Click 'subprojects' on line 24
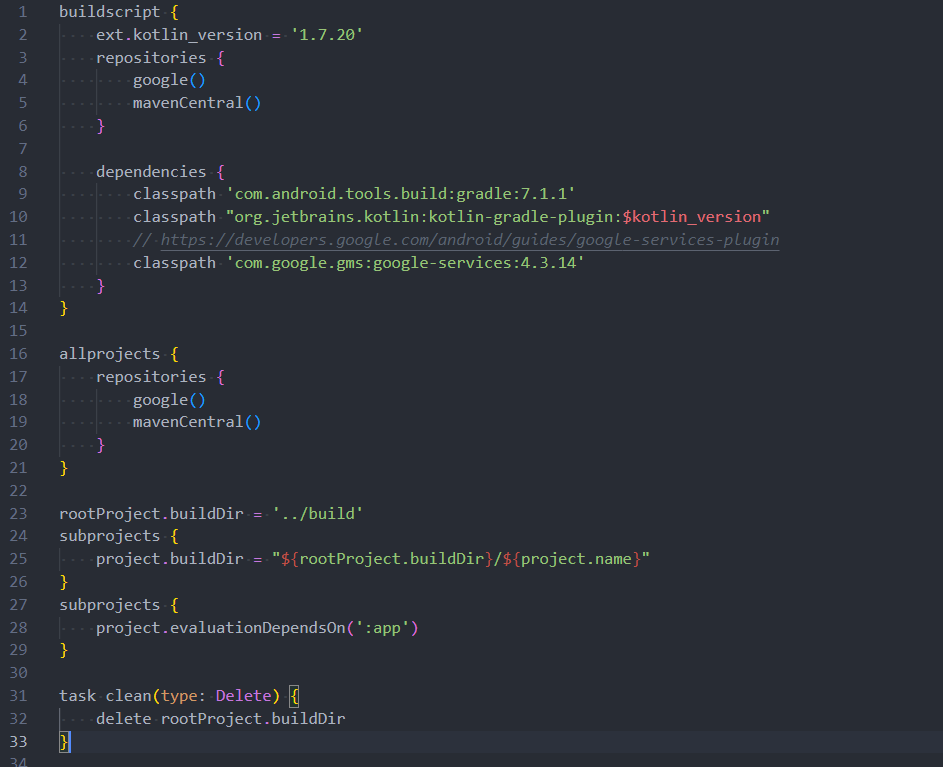This screenshot has height=767, width=943. [x=109, y=536]
